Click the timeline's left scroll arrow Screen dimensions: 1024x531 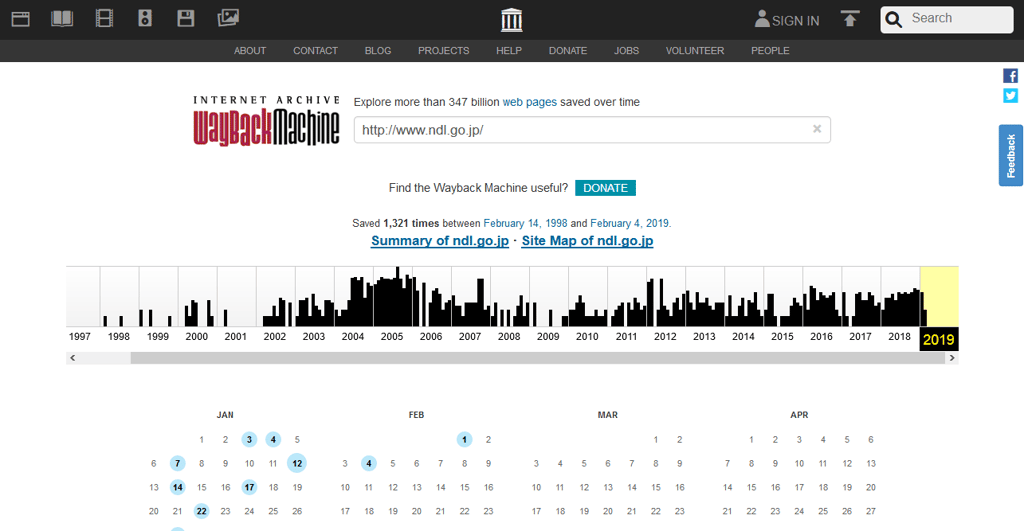click(71, 357)
